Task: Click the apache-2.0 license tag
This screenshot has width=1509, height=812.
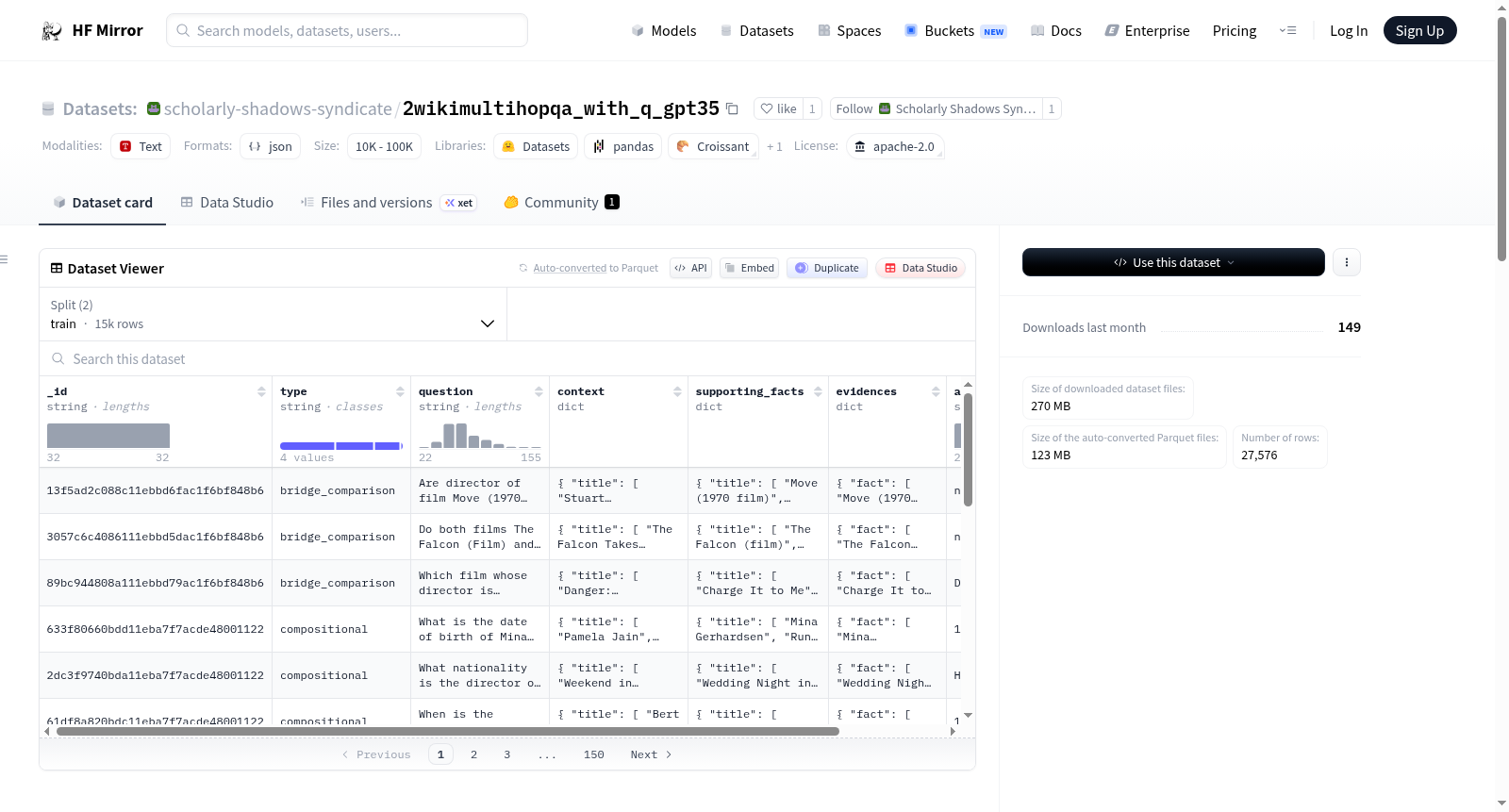Action: tap(894, 146)
